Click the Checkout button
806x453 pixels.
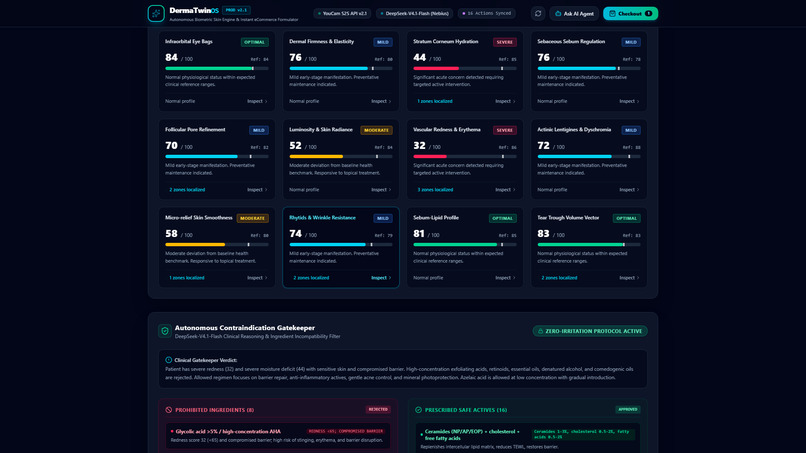tap(630, 13)
